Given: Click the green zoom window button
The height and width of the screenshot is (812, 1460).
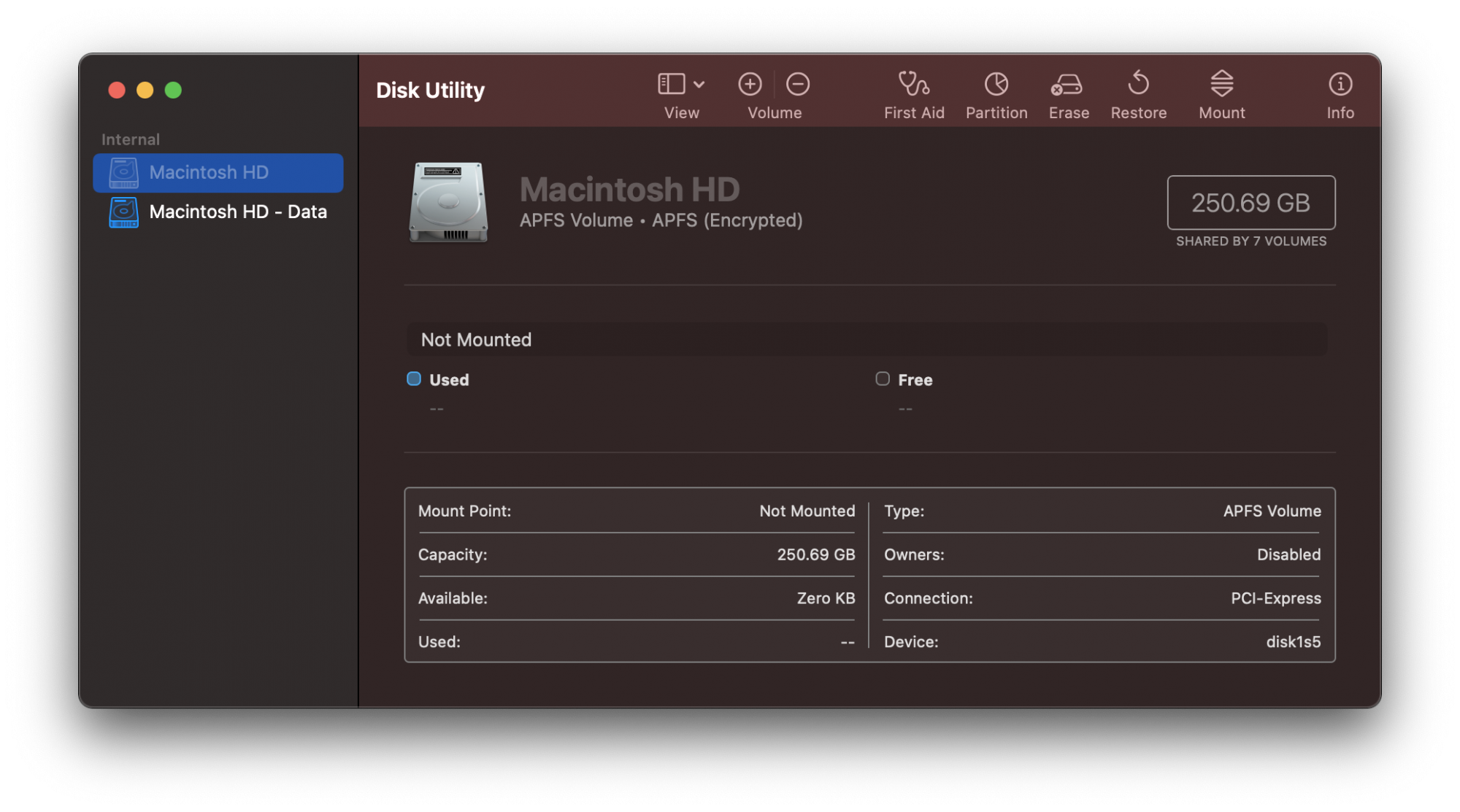Looking at the screenshot, I should [173, 90].
